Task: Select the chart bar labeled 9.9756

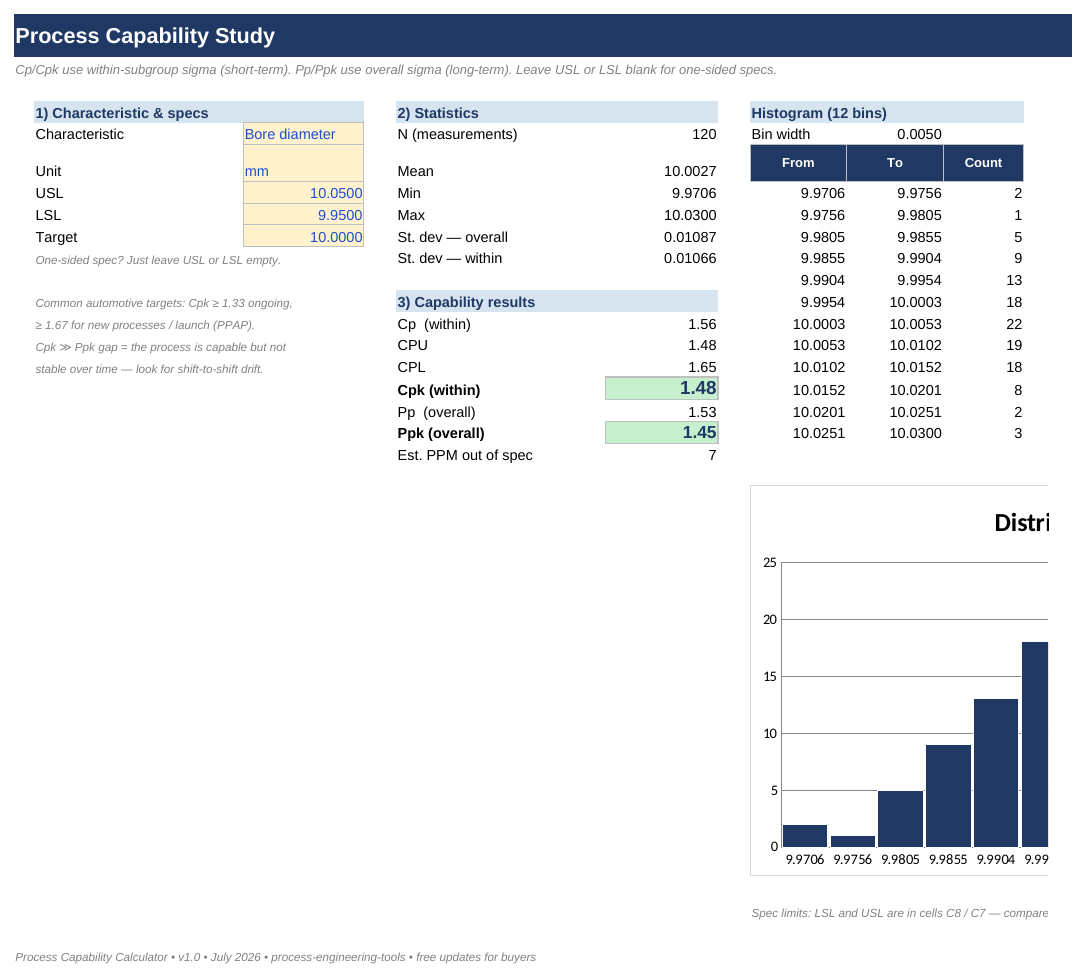Action: pos(853,842)
